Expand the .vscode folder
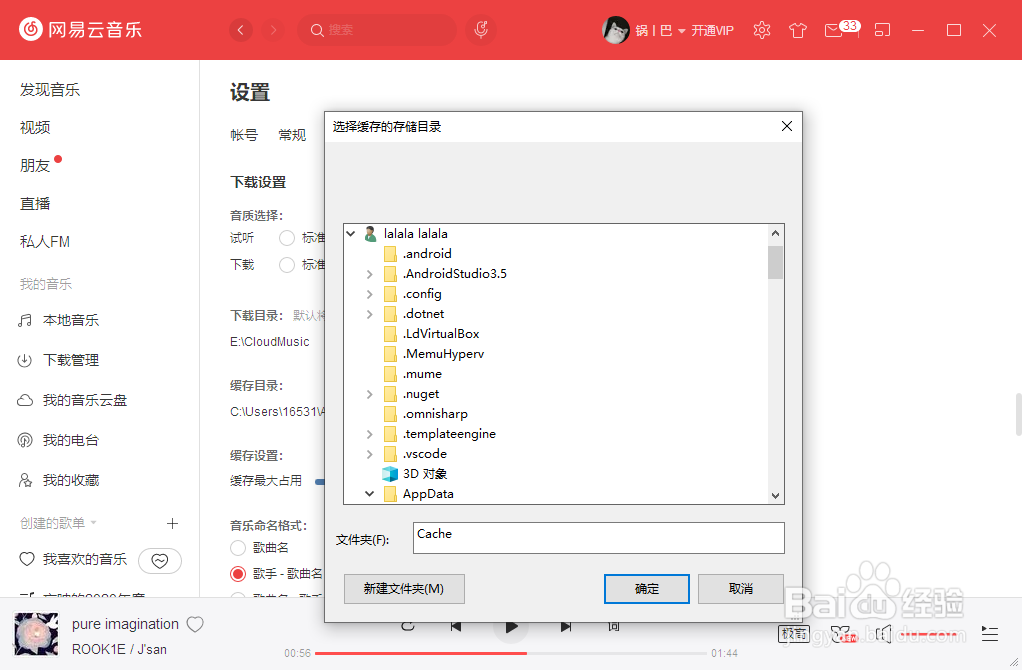 [370, 454]
